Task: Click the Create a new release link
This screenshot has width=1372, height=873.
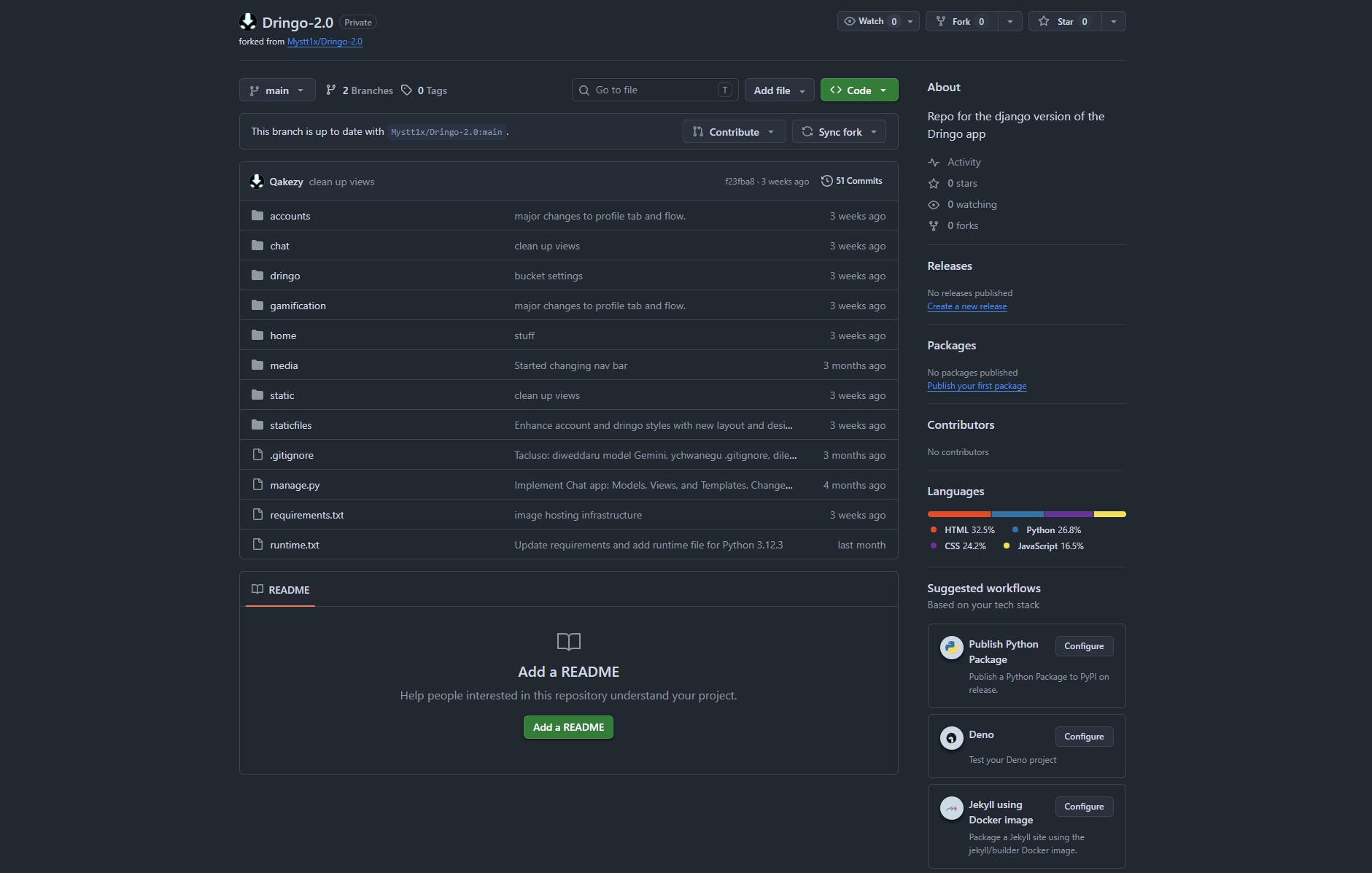Action: tap(967, 306)
